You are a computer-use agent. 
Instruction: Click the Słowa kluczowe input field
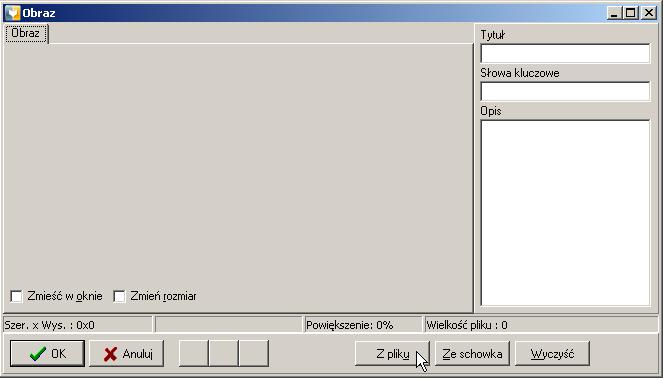pos(565,92)
